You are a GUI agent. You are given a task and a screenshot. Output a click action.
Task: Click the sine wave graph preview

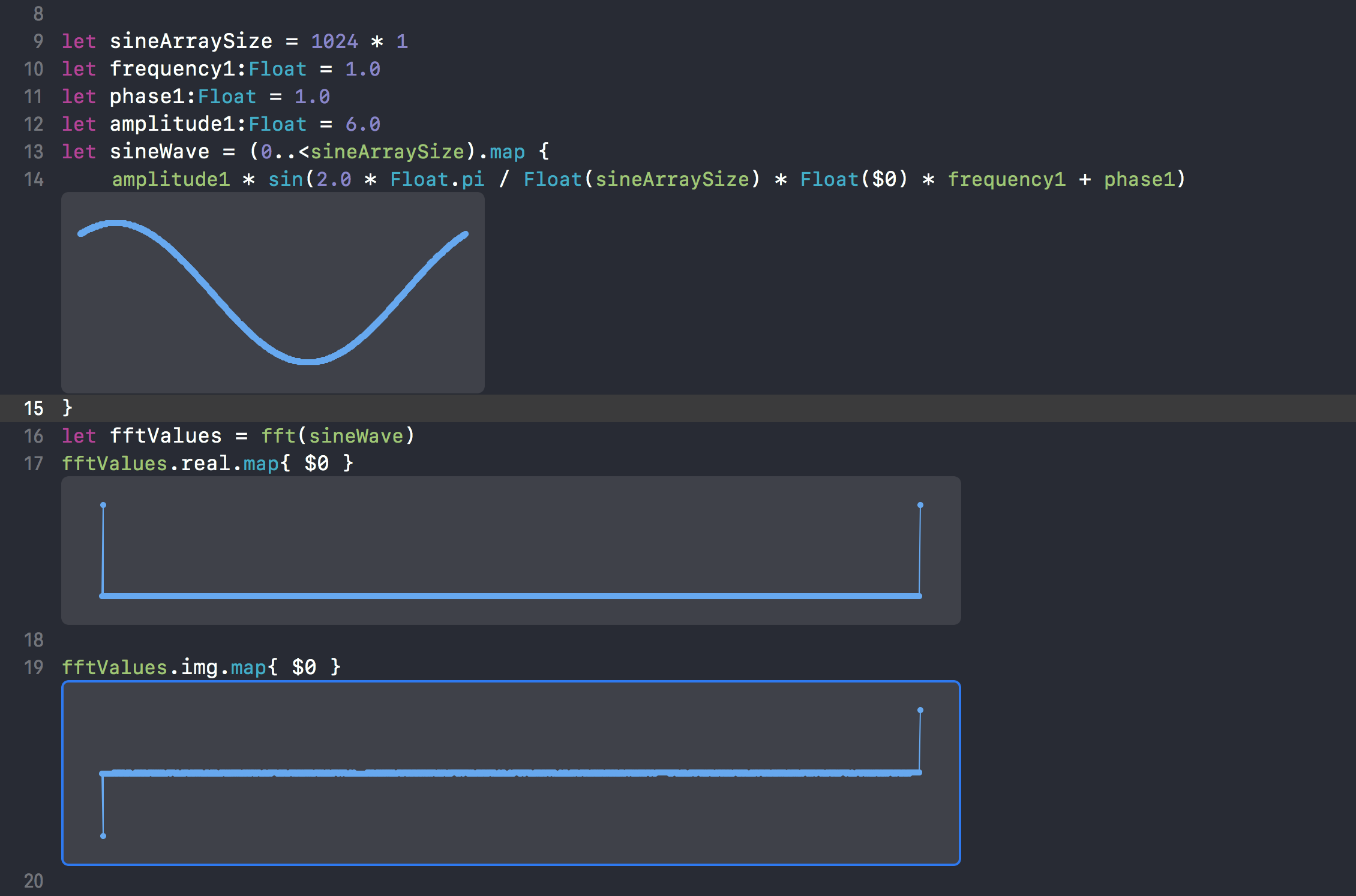tap(273, 293)
